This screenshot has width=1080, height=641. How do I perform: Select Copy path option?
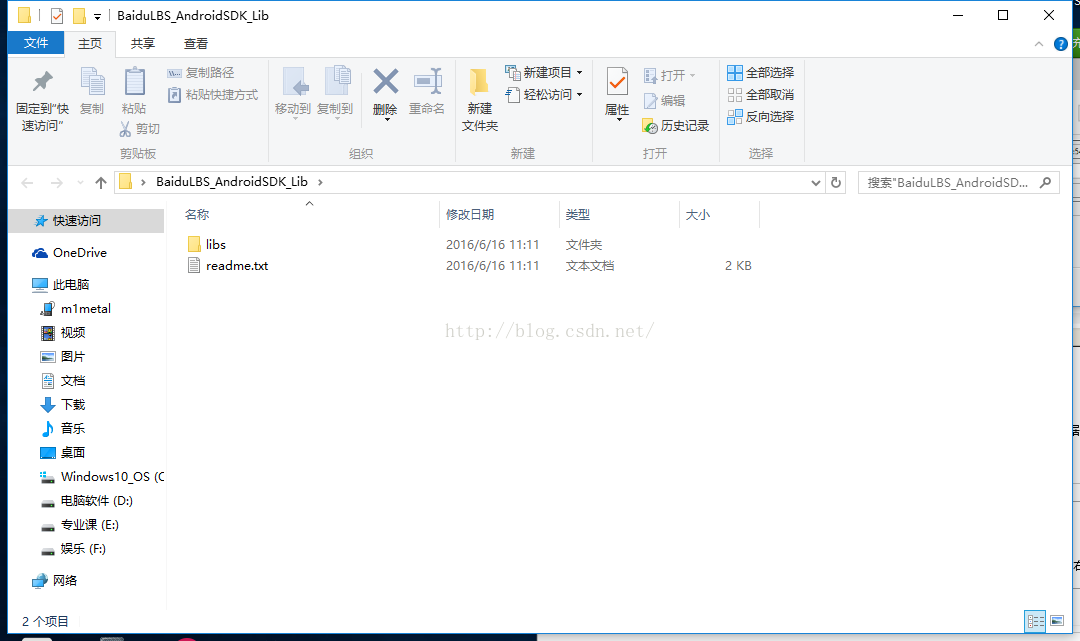click(x=201, y=72)
